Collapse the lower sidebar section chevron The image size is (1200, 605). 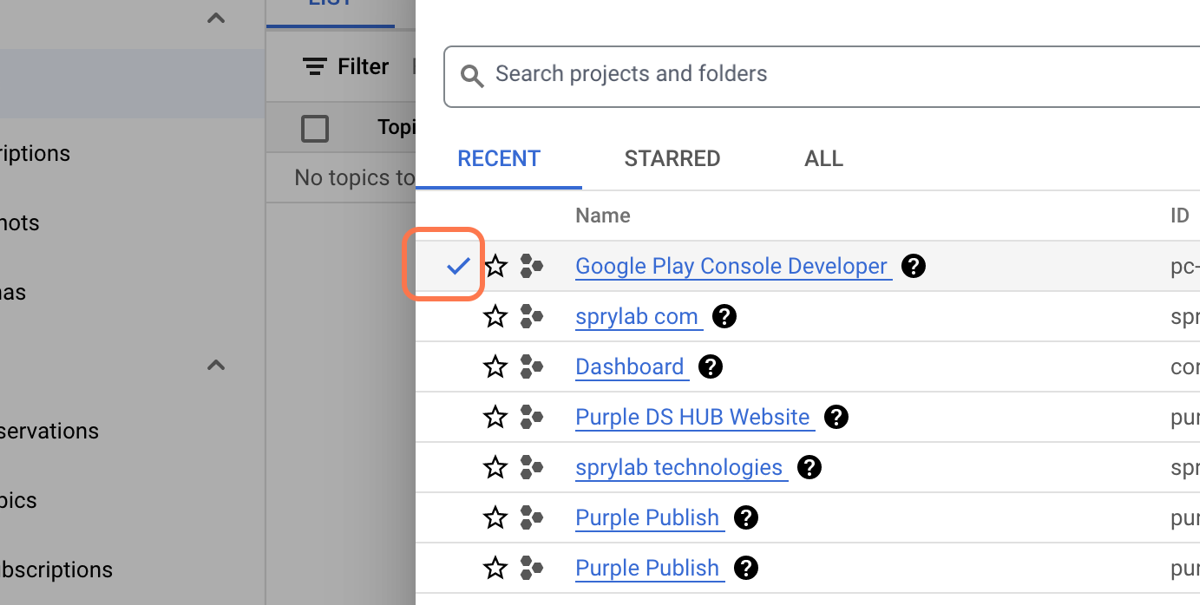coord(216,365)
